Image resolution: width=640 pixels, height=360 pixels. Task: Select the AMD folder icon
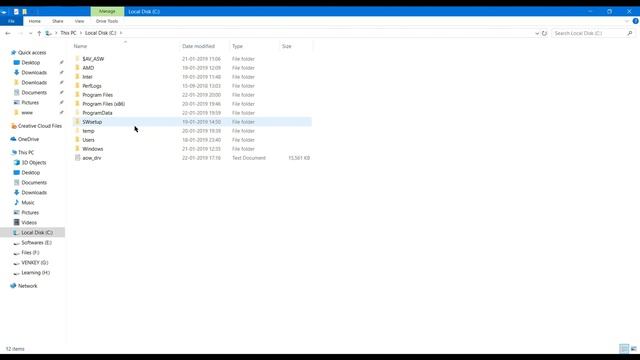[x=77, y=68]
